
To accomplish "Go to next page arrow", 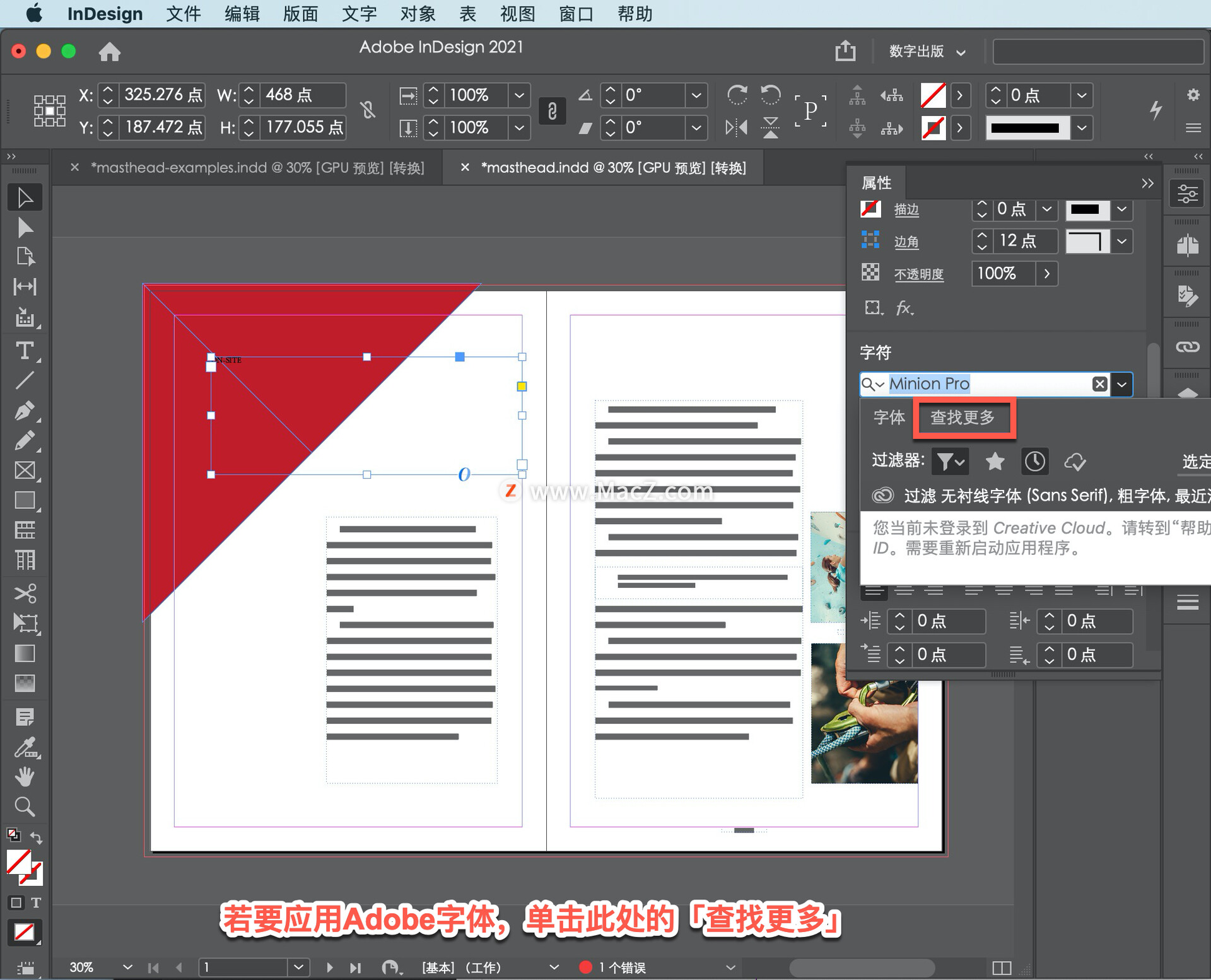I will pos(329,967).
